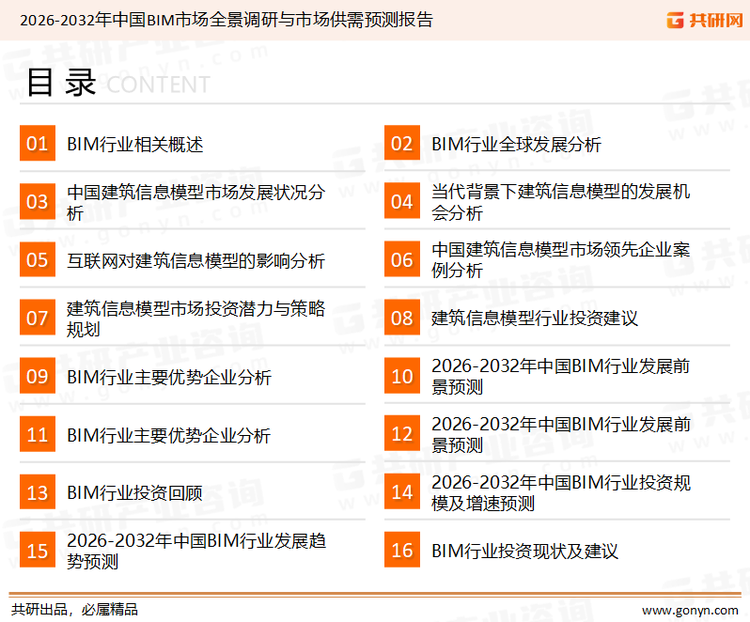750x622 pixels.
Task: Click the orange 09 number box
Action: (37, 376)
